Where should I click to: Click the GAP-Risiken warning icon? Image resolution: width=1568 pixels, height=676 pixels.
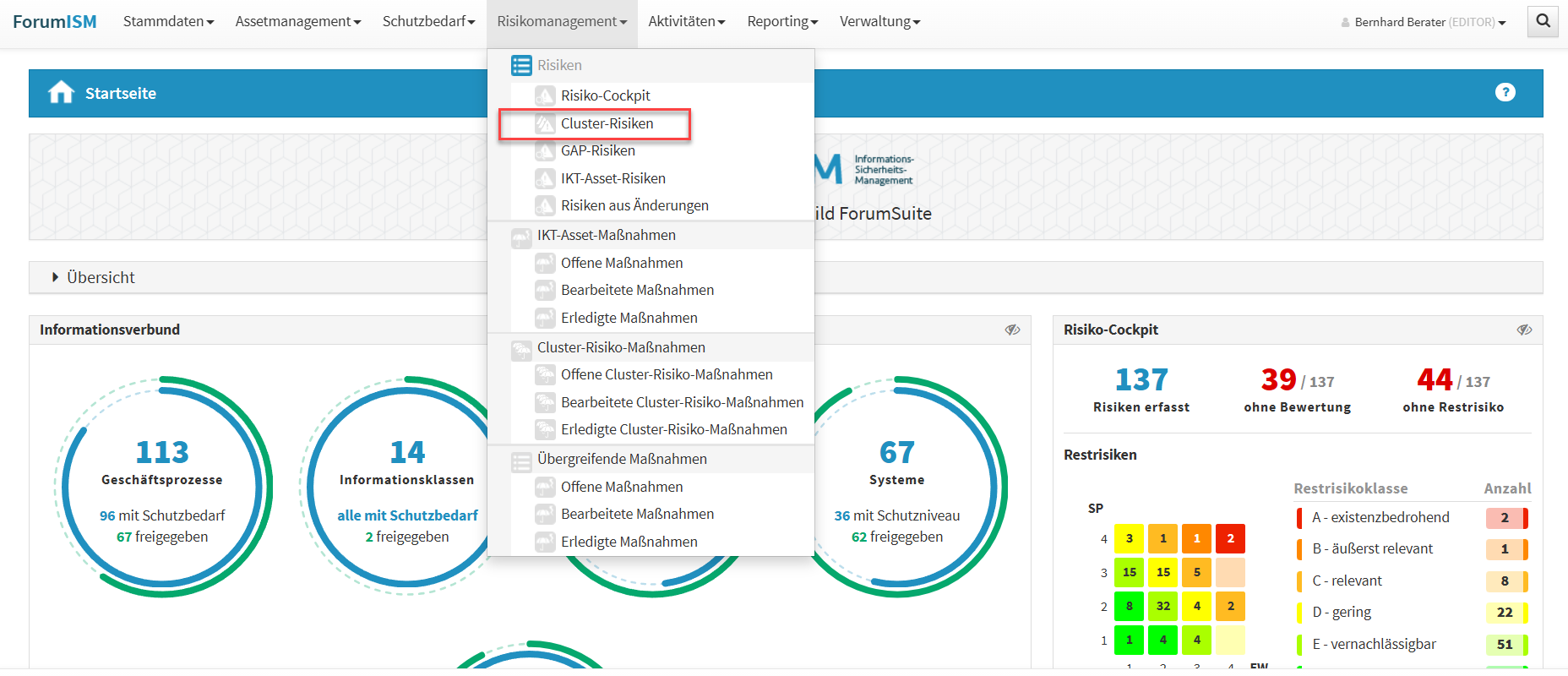[x=545, y=151]
